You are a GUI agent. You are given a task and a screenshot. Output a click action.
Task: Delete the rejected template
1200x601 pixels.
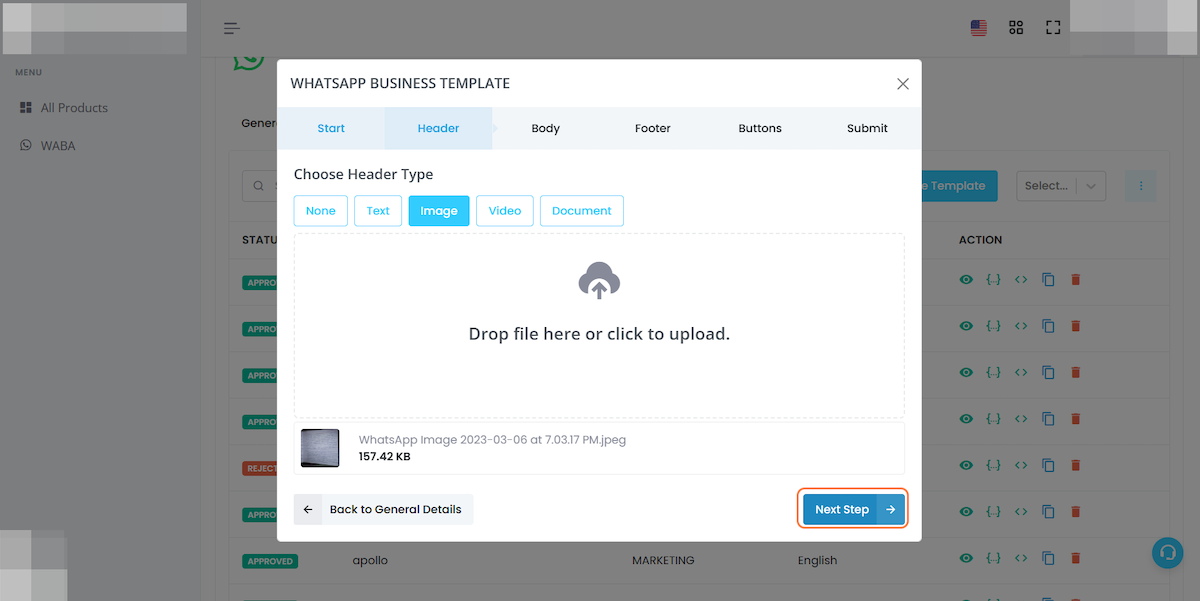[1076, 465]
